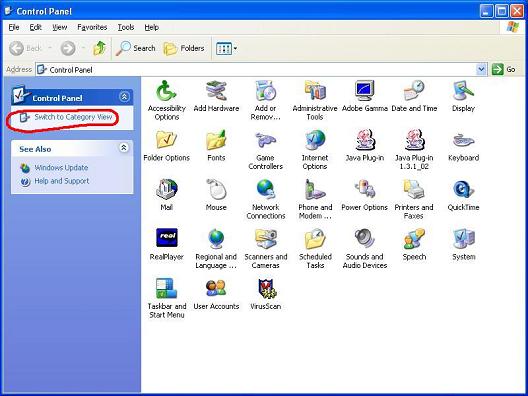This screenshot has width=528, height=396.
Task: Open the Tools menu
Action: 126,27
